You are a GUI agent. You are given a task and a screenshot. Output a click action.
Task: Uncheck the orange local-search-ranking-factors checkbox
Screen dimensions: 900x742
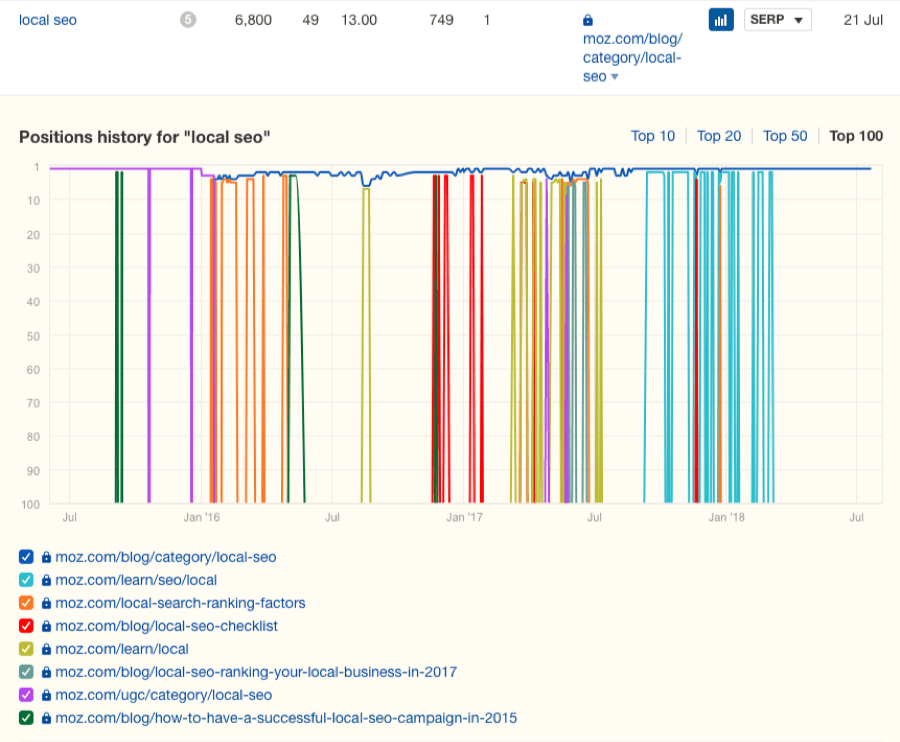pyautogui.click(x=26, y=603)
